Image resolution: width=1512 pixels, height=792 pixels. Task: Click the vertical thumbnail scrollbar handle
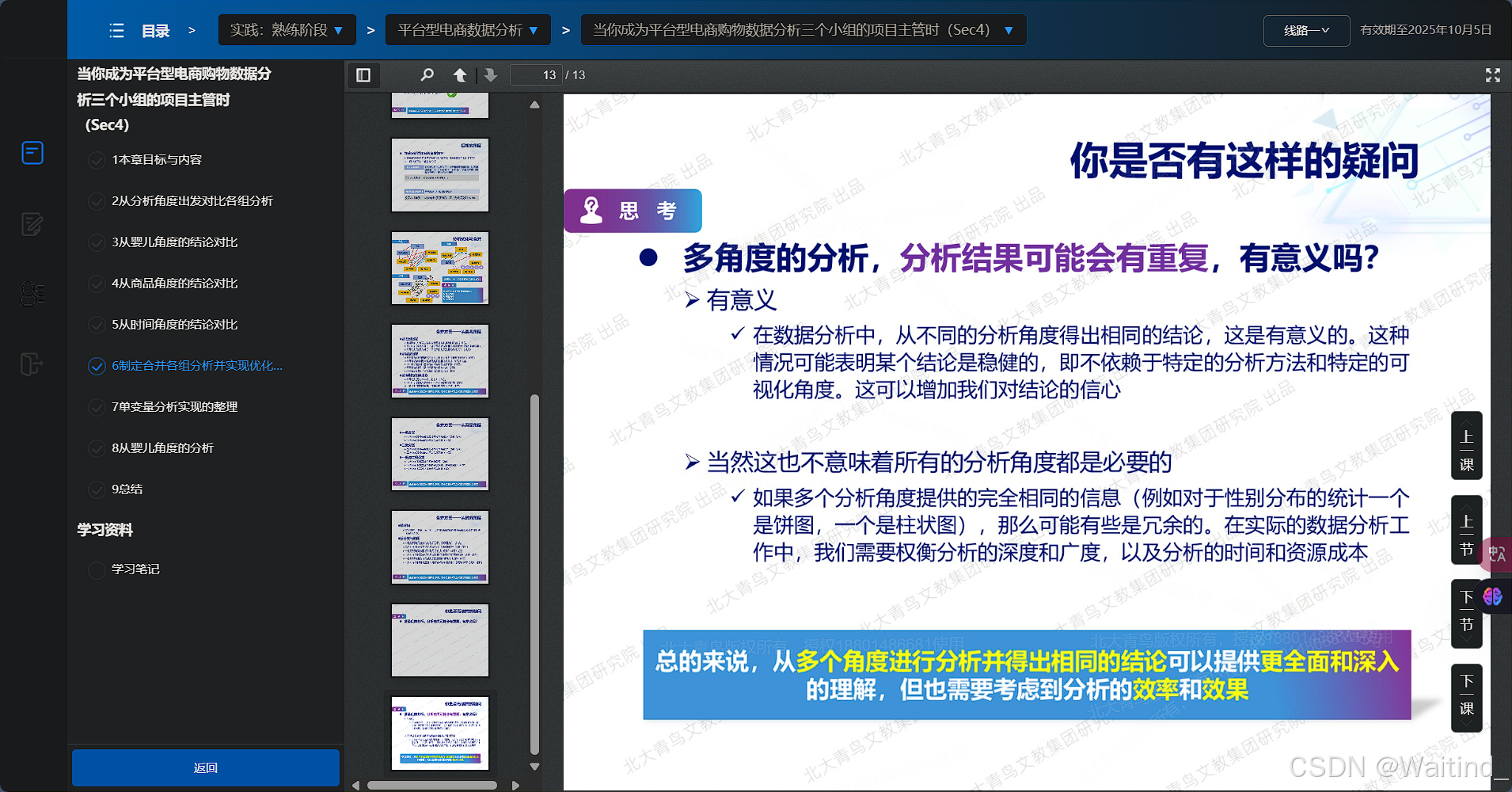[x=534, y=574]
